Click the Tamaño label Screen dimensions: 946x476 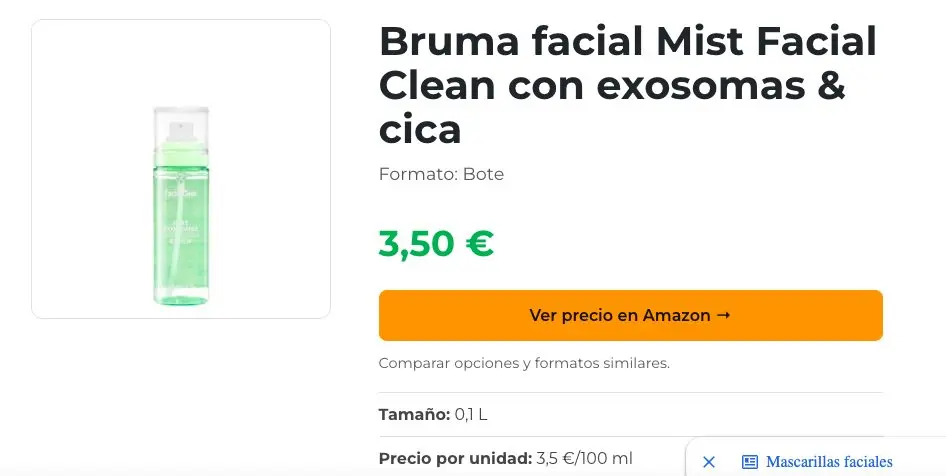[414, 414]
